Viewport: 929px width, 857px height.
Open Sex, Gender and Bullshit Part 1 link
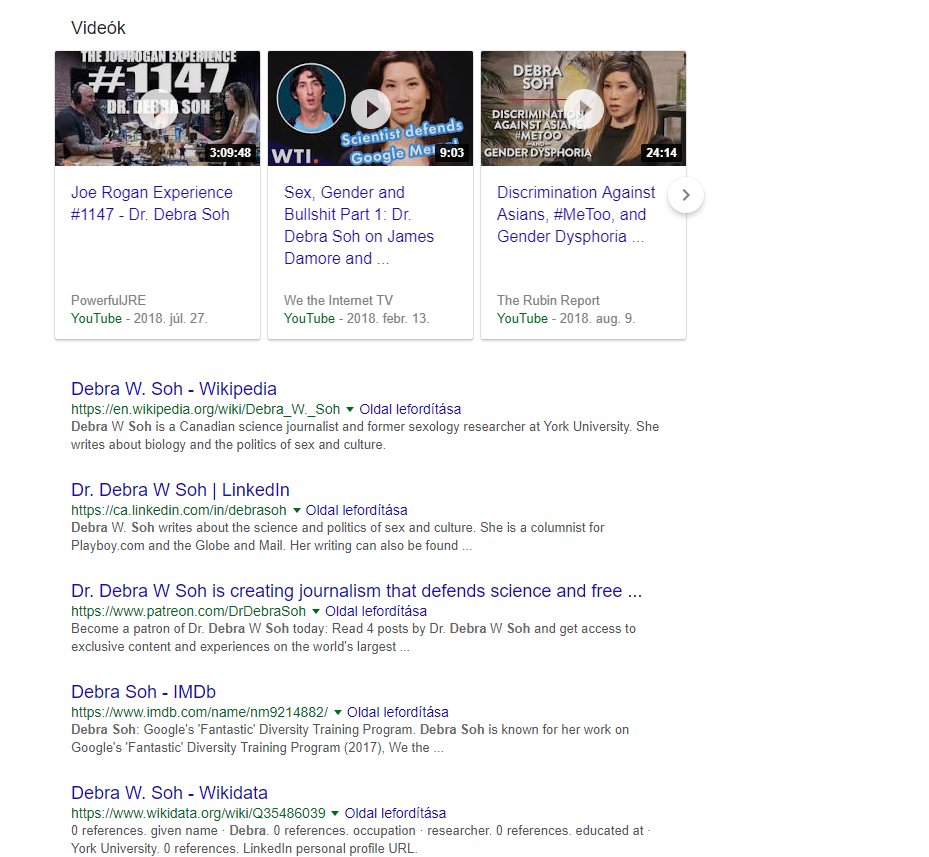click(x=358, y=225)
